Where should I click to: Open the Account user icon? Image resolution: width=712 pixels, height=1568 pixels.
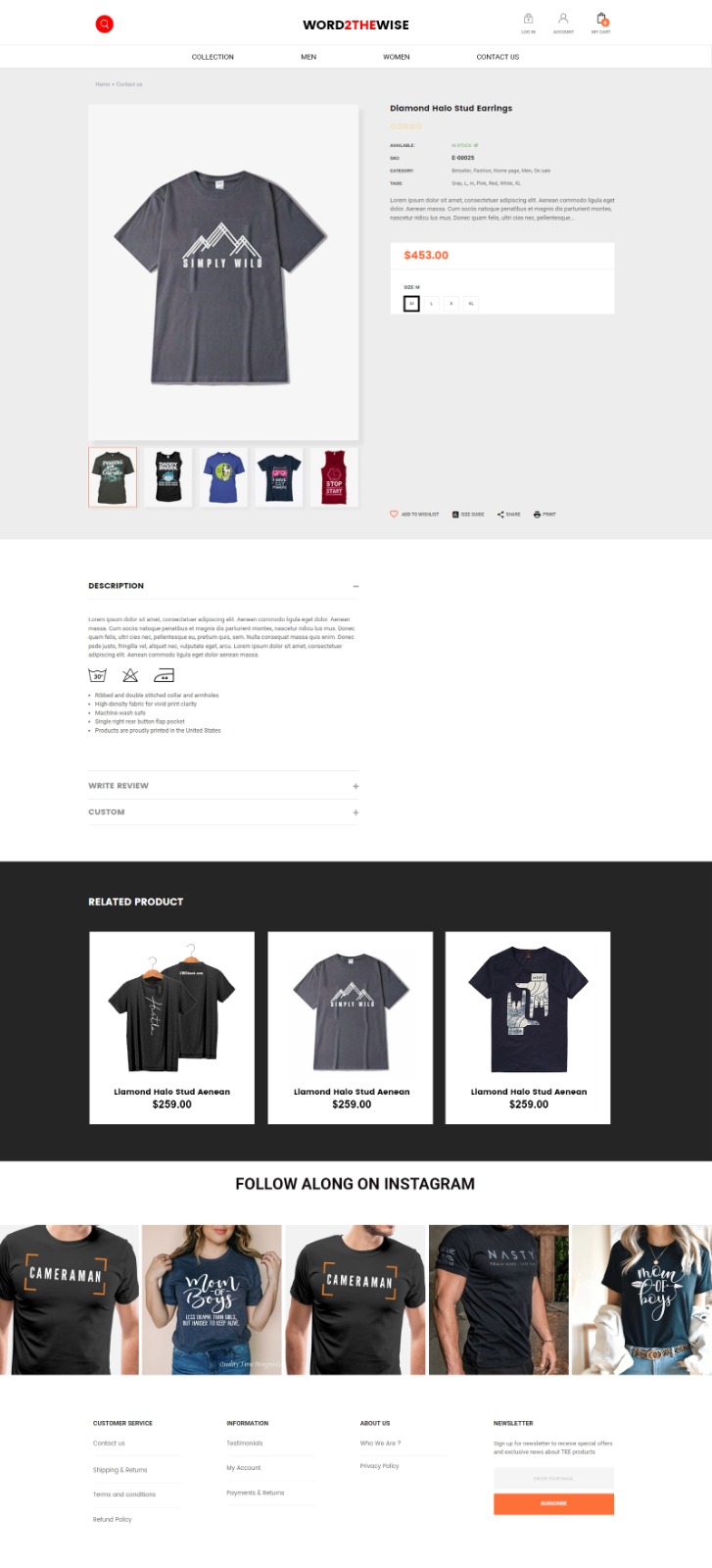563,19
